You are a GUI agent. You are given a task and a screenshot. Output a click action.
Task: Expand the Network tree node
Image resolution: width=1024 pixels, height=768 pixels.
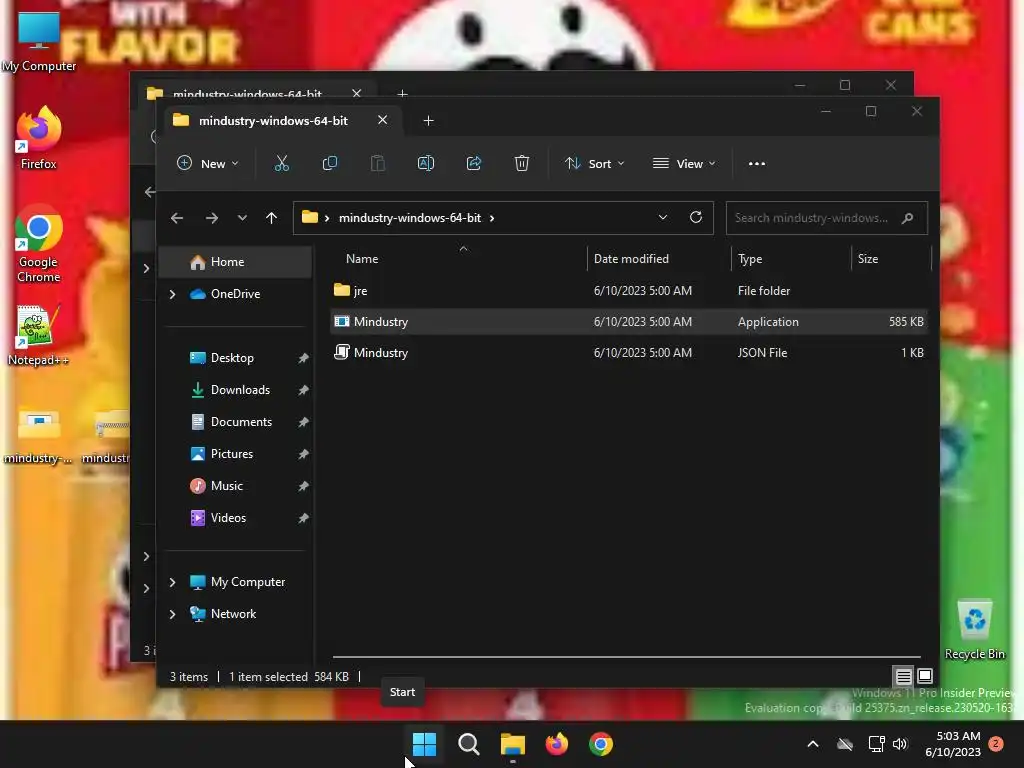click(x=172, y=614)
